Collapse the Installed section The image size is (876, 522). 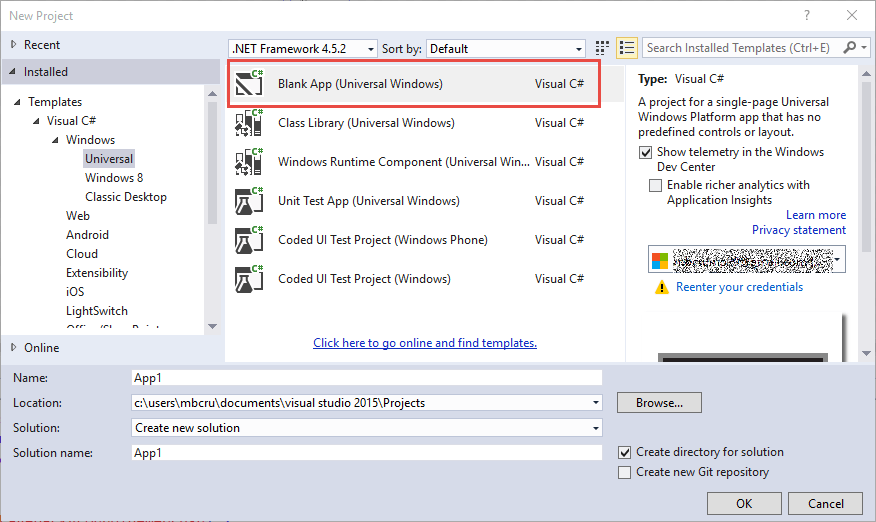[13, 72]
